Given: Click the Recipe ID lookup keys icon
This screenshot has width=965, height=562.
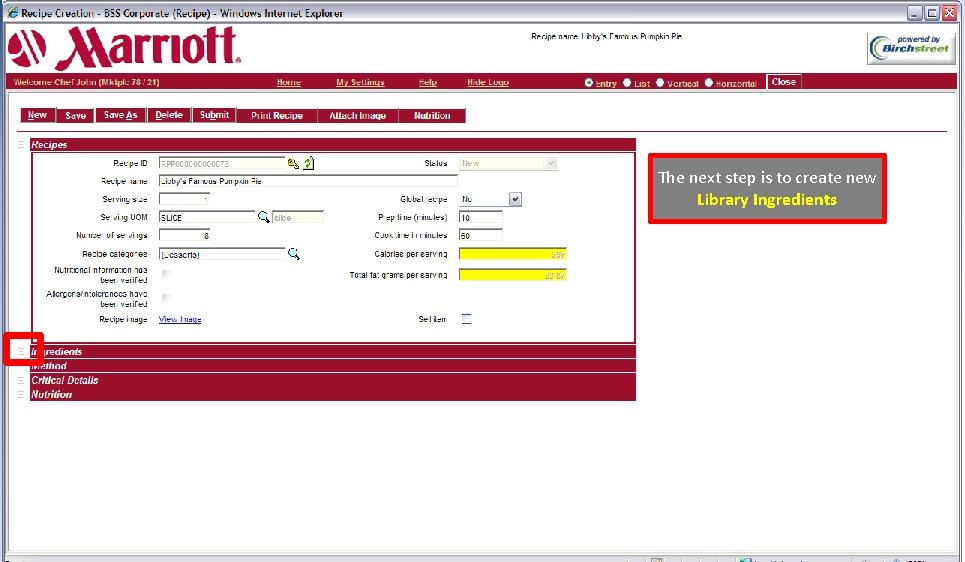Looking at the screenshot, I should click(293, 163).
